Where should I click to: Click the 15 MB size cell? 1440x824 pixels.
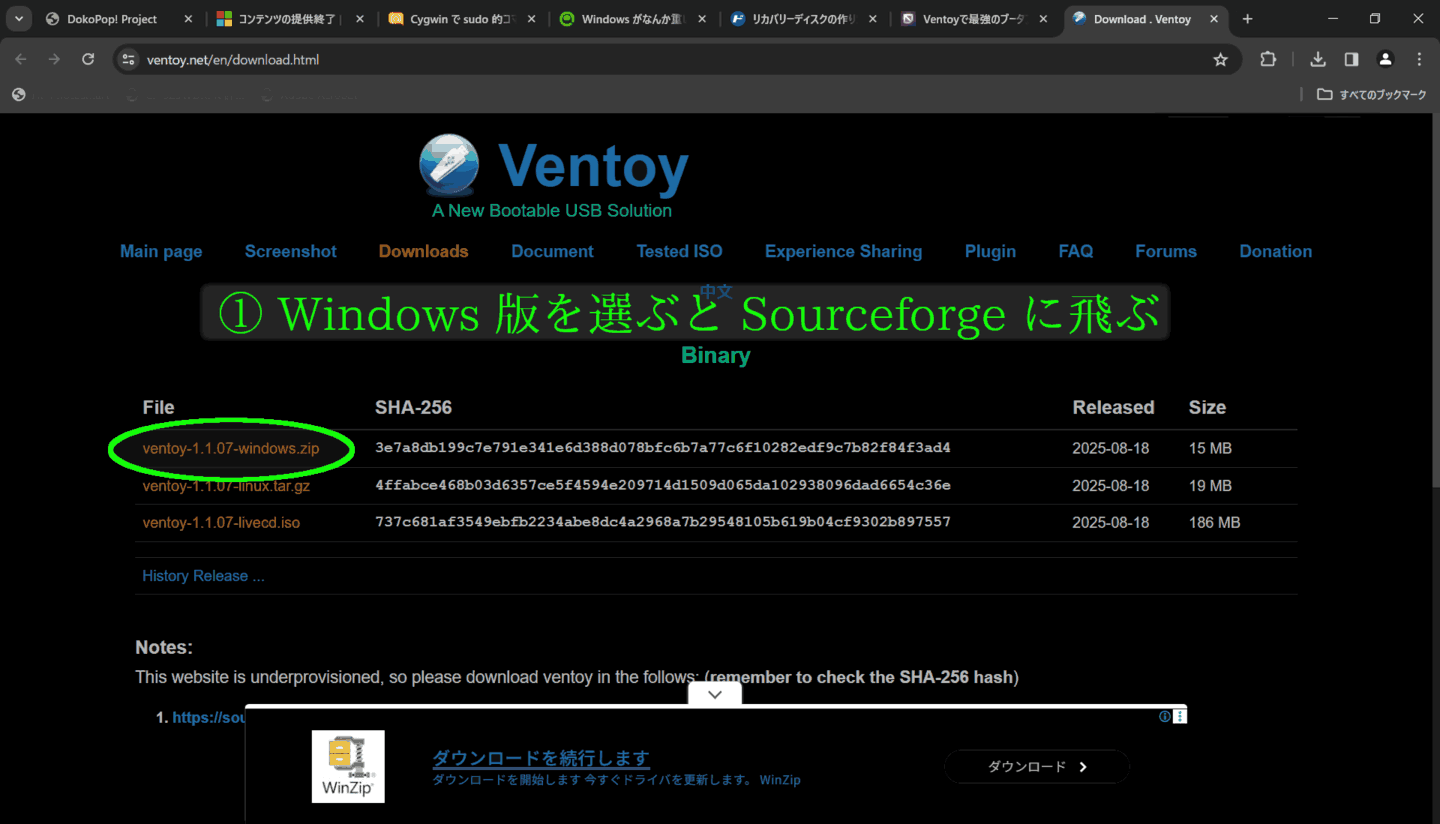1210,448
